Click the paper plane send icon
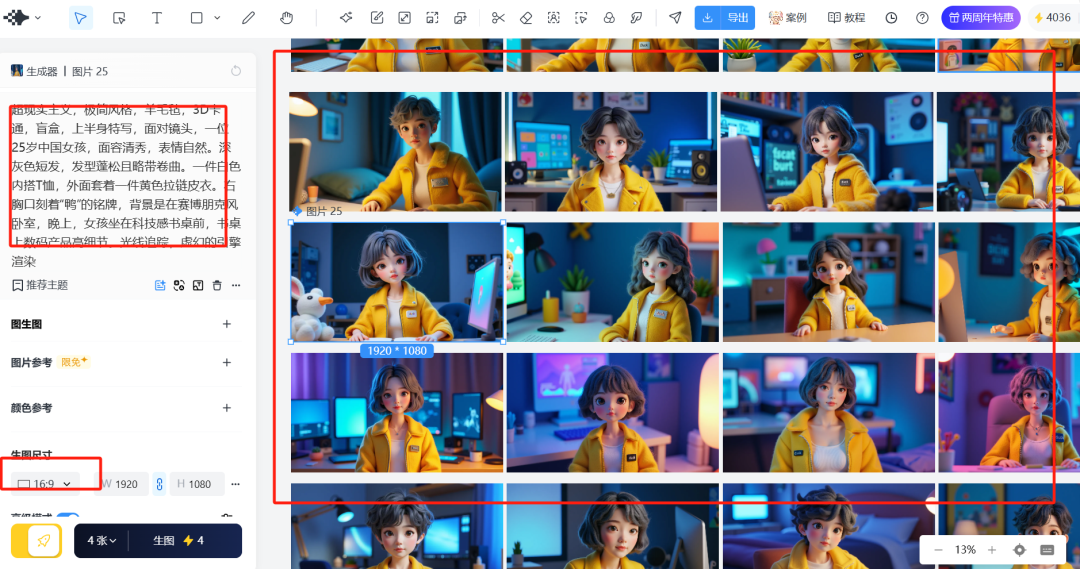1080x569 pixels. tap(675, 18)
